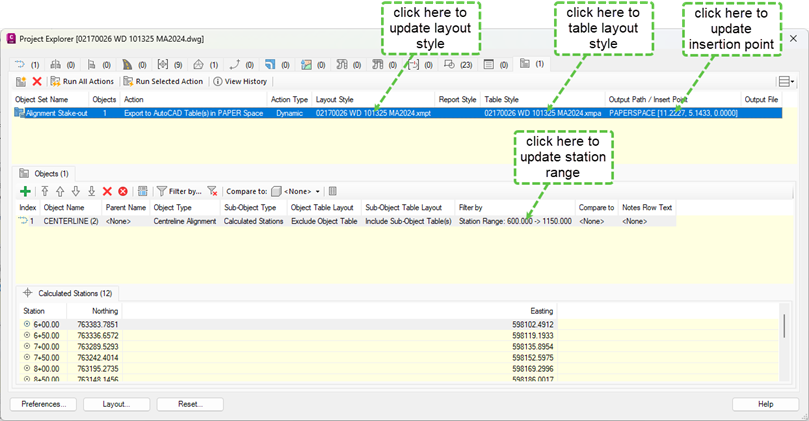Move object down one position
The height and width of the screenshot is (421, 809).
[76, 191]
